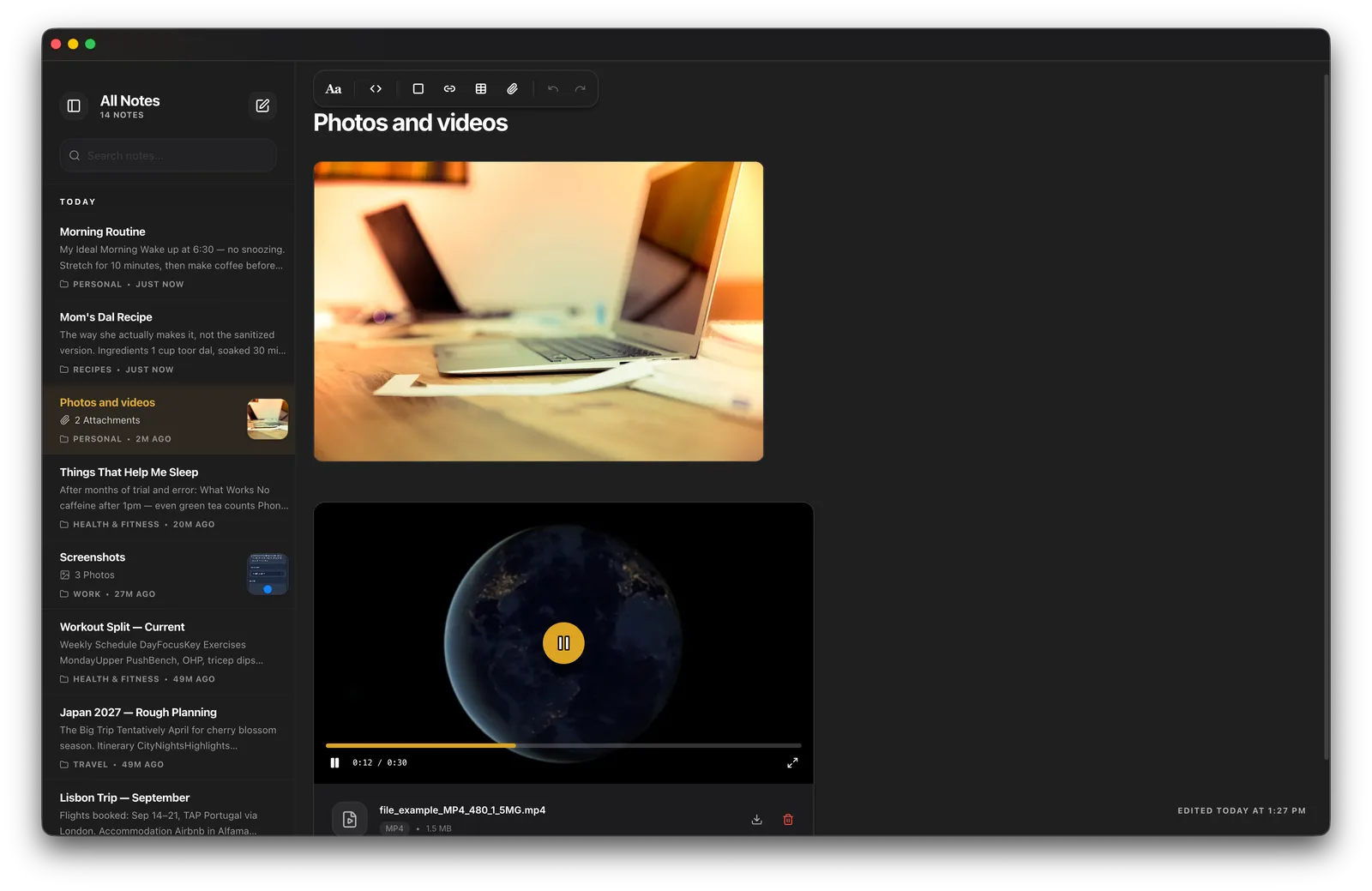1372x891 pixels.
Task: Open Japan 2027 — Rough Planning note
Action: pos(169,737)
